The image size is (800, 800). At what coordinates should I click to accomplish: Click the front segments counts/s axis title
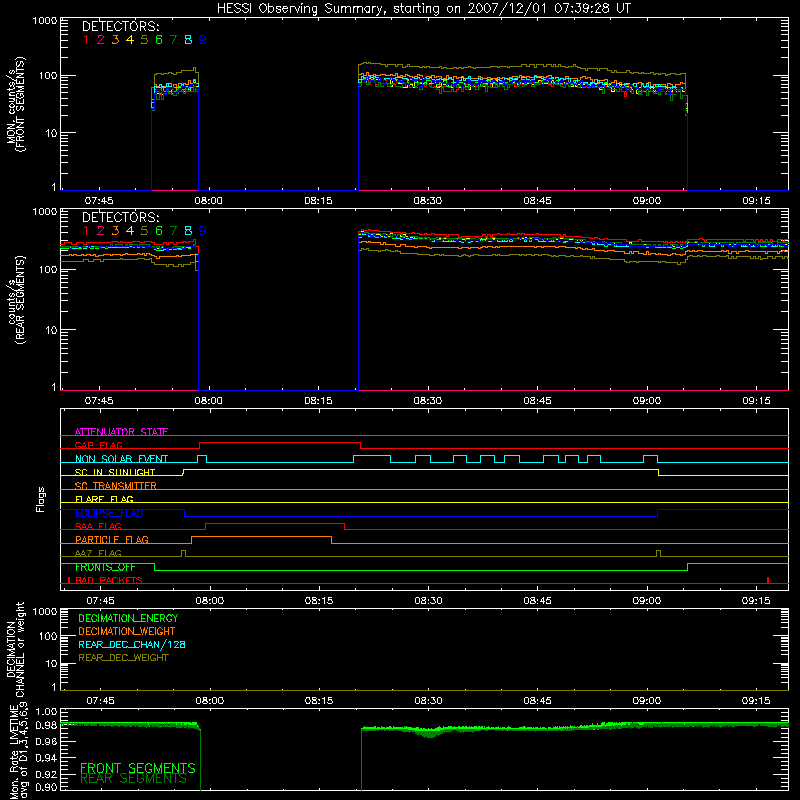[15, 104]
